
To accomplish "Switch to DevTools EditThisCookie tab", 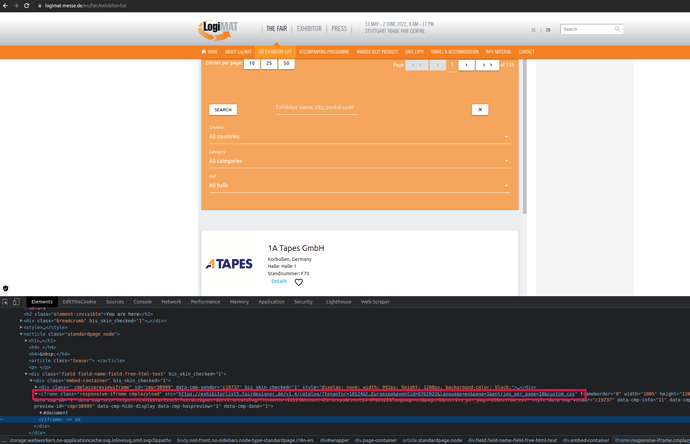I will click(79, 302).
